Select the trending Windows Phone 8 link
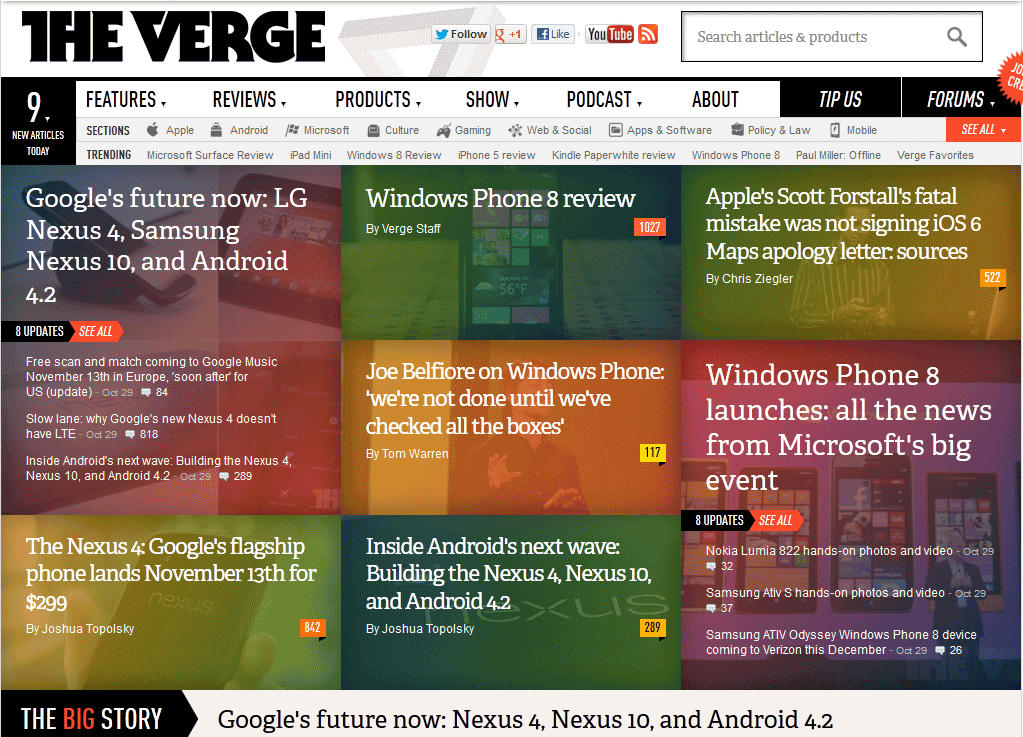The height and width of the screenshot is (737, 1023). pos(736,155)
